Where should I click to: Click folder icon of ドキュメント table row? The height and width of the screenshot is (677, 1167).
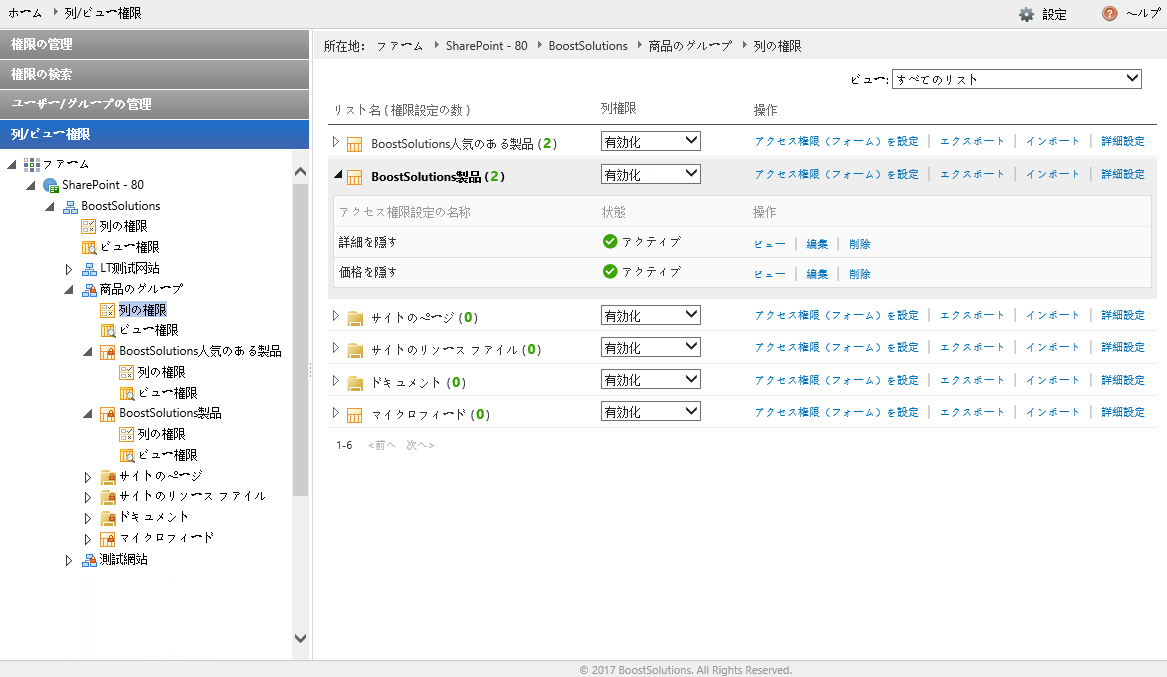click(355, 383)
